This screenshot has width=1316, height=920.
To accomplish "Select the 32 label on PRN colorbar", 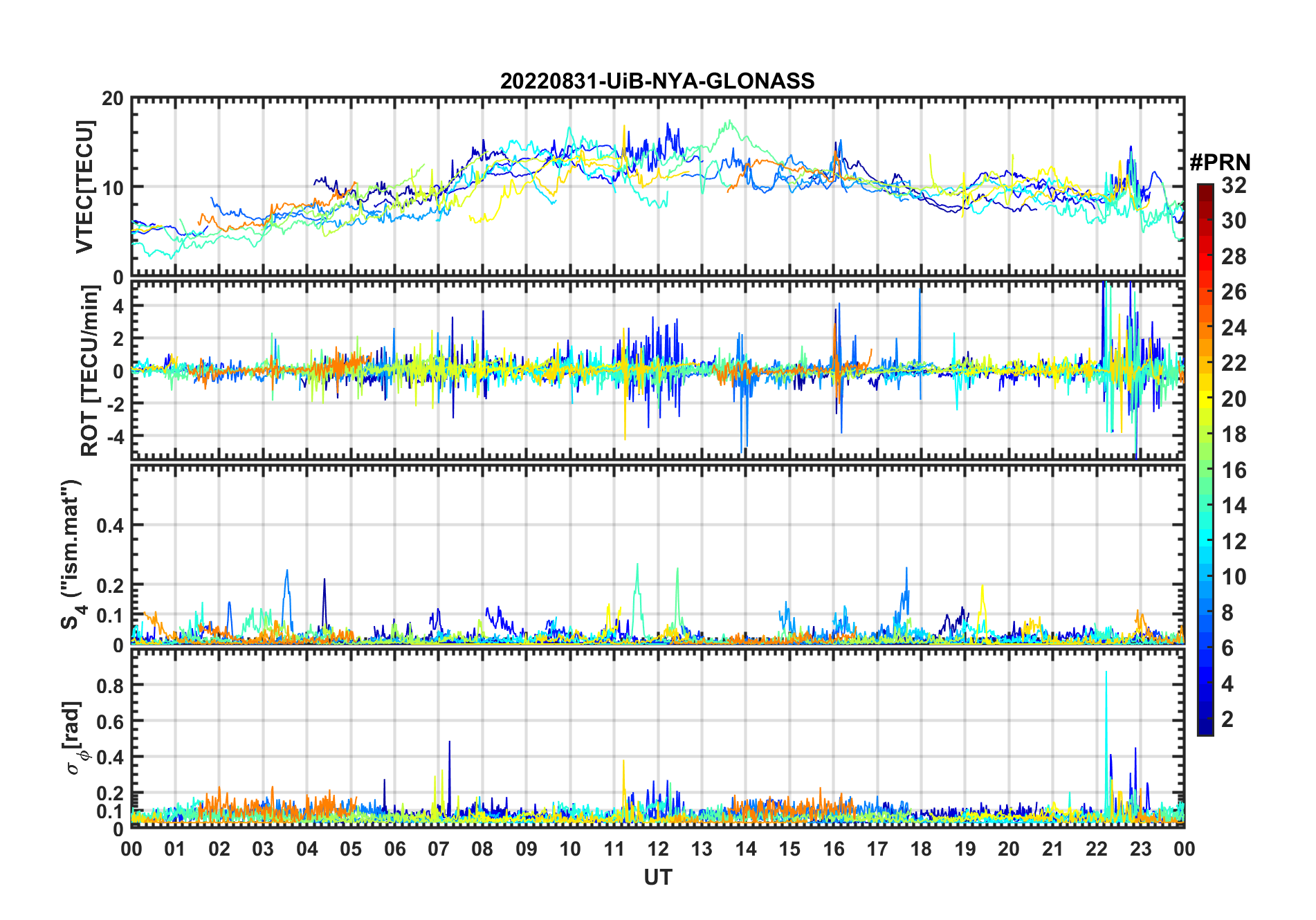I will point(1234,185).
